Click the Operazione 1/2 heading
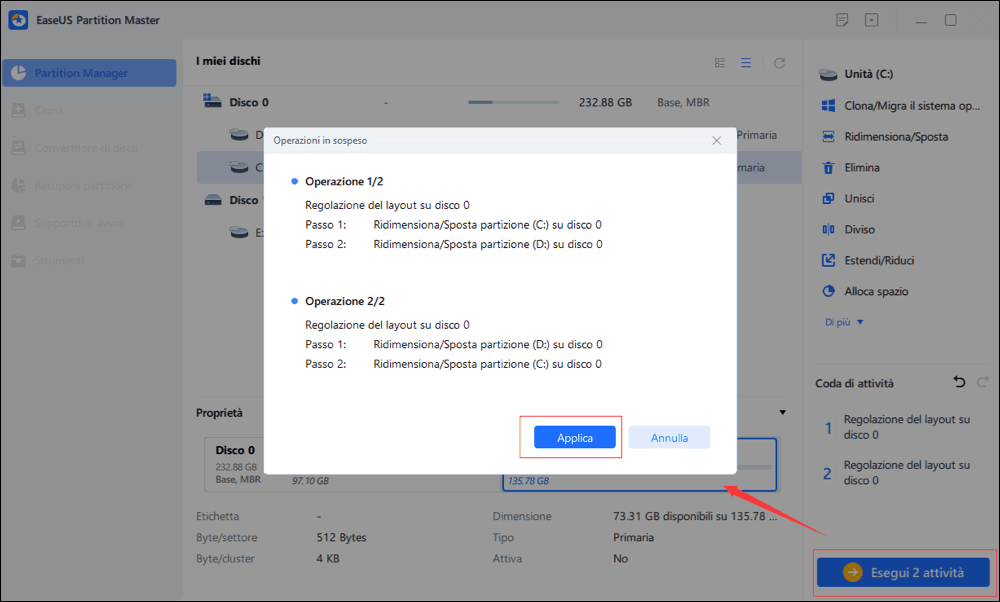Viewport: 1000px width, 602px height. coord(344,182)
